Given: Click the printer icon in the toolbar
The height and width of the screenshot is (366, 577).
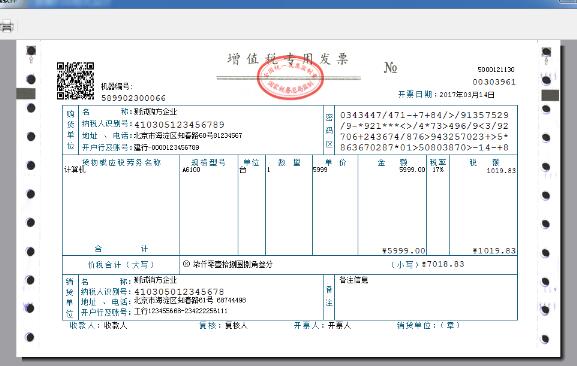Looking at the screenshot, I should pos(6,27).
